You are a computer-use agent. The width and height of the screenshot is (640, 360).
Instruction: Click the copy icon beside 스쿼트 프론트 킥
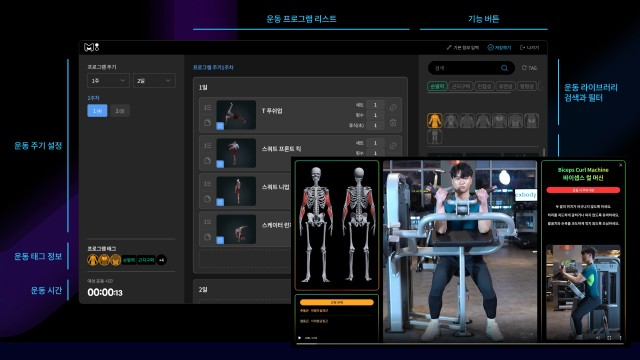(207, 160)
